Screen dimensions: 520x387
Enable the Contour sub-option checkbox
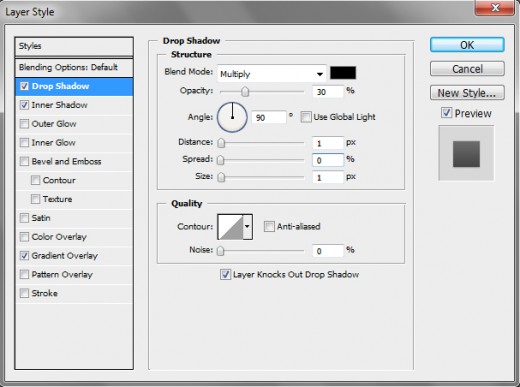35,180
